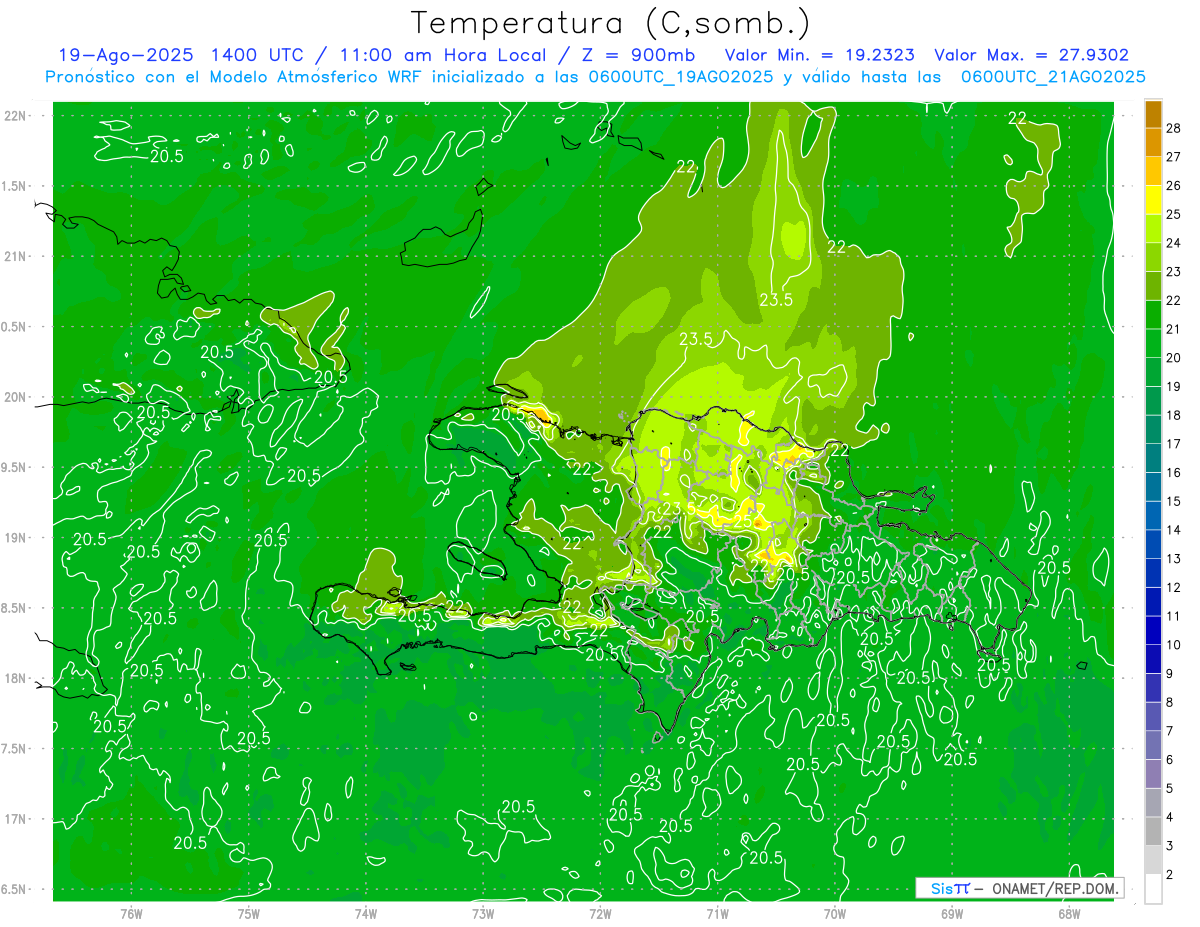Click the '71W' longitude axis label
1200x927 pixels.
717,913
